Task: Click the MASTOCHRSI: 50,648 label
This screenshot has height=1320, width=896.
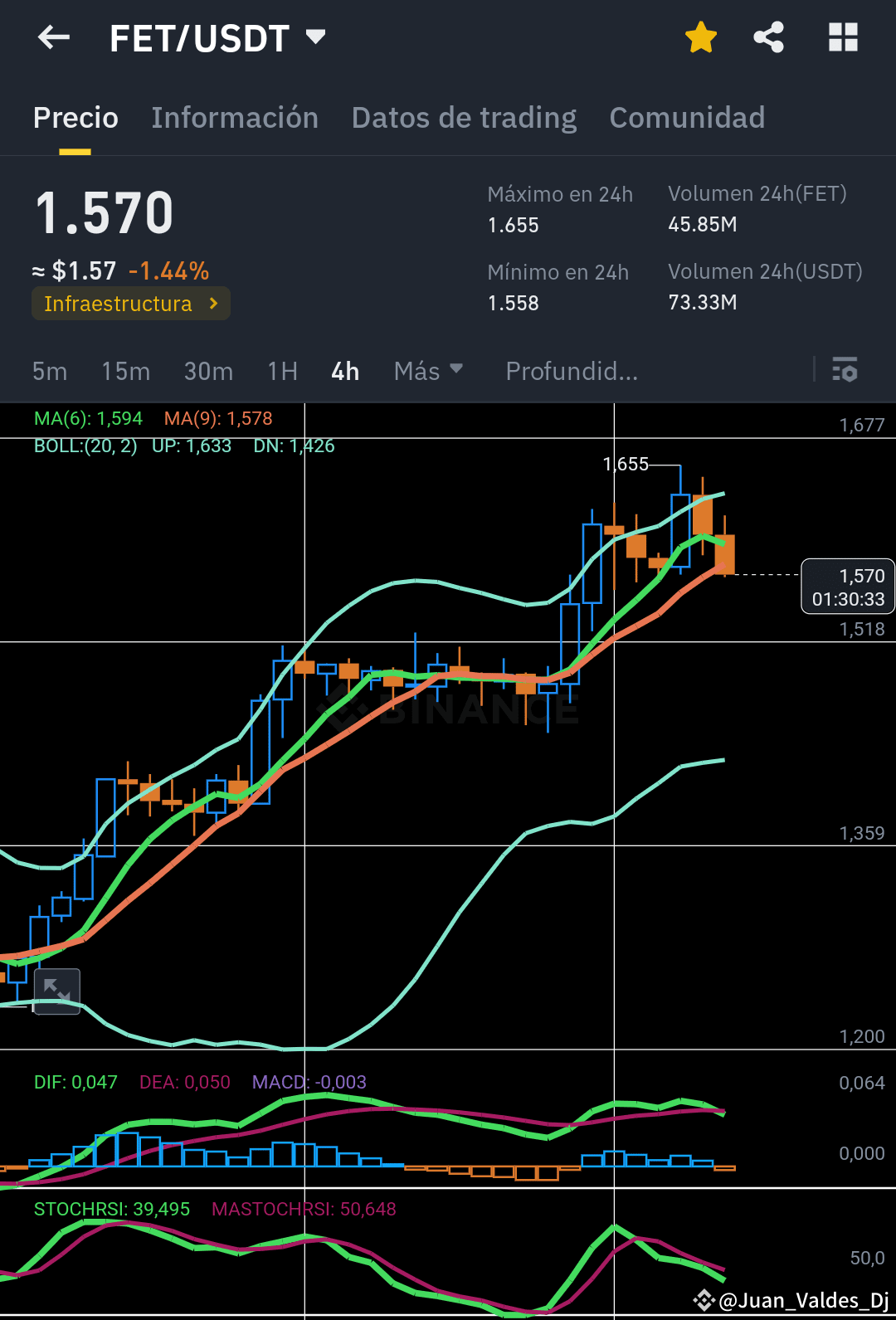Action: pyautogui.click(x=304, y=1209)
